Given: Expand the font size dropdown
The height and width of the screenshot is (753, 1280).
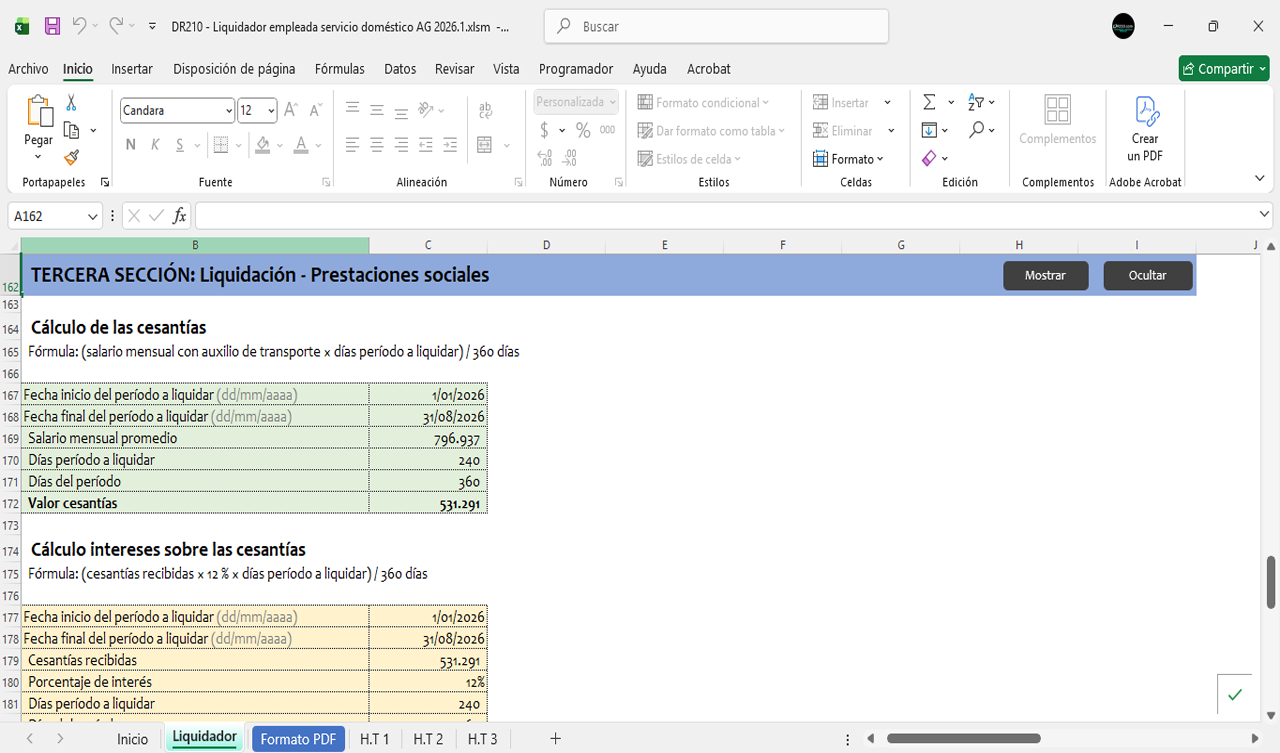Looking at the screenshot, I should (x=271, y=111).
